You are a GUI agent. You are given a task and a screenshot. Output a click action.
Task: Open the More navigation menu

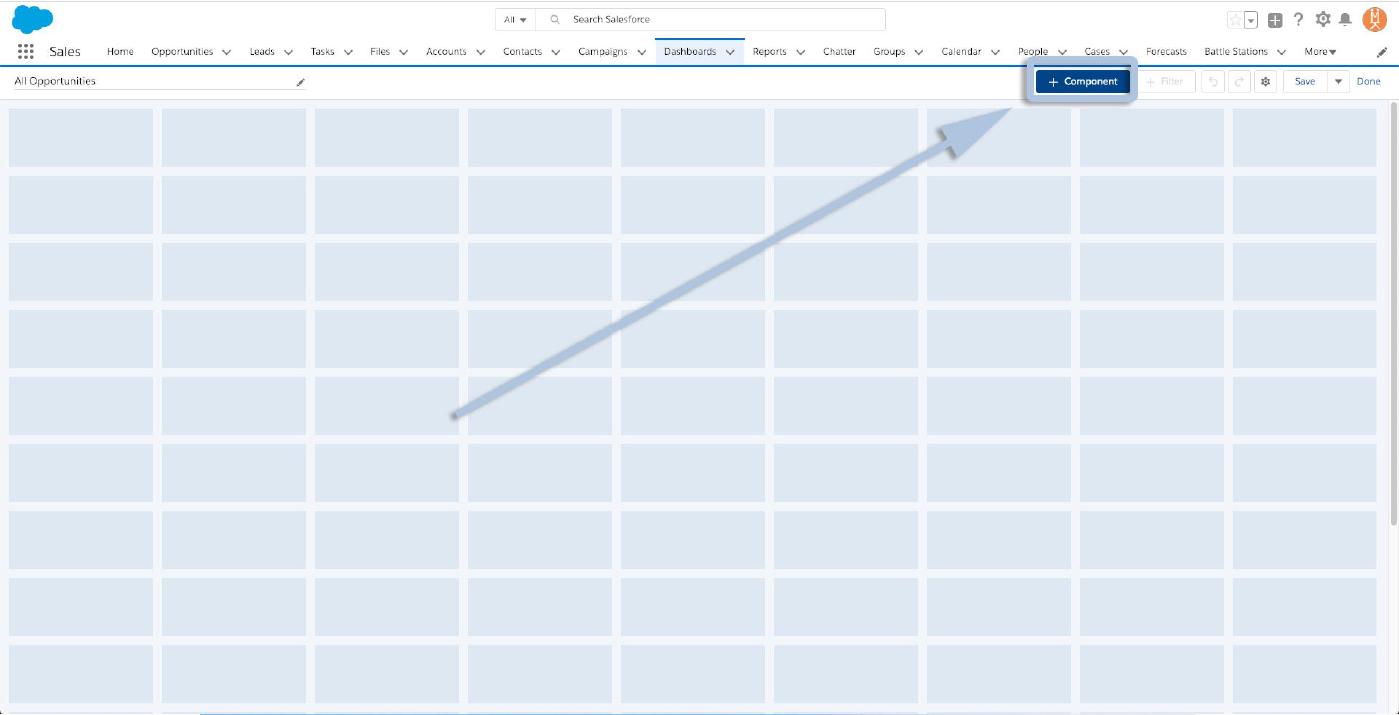(1320, 52)
